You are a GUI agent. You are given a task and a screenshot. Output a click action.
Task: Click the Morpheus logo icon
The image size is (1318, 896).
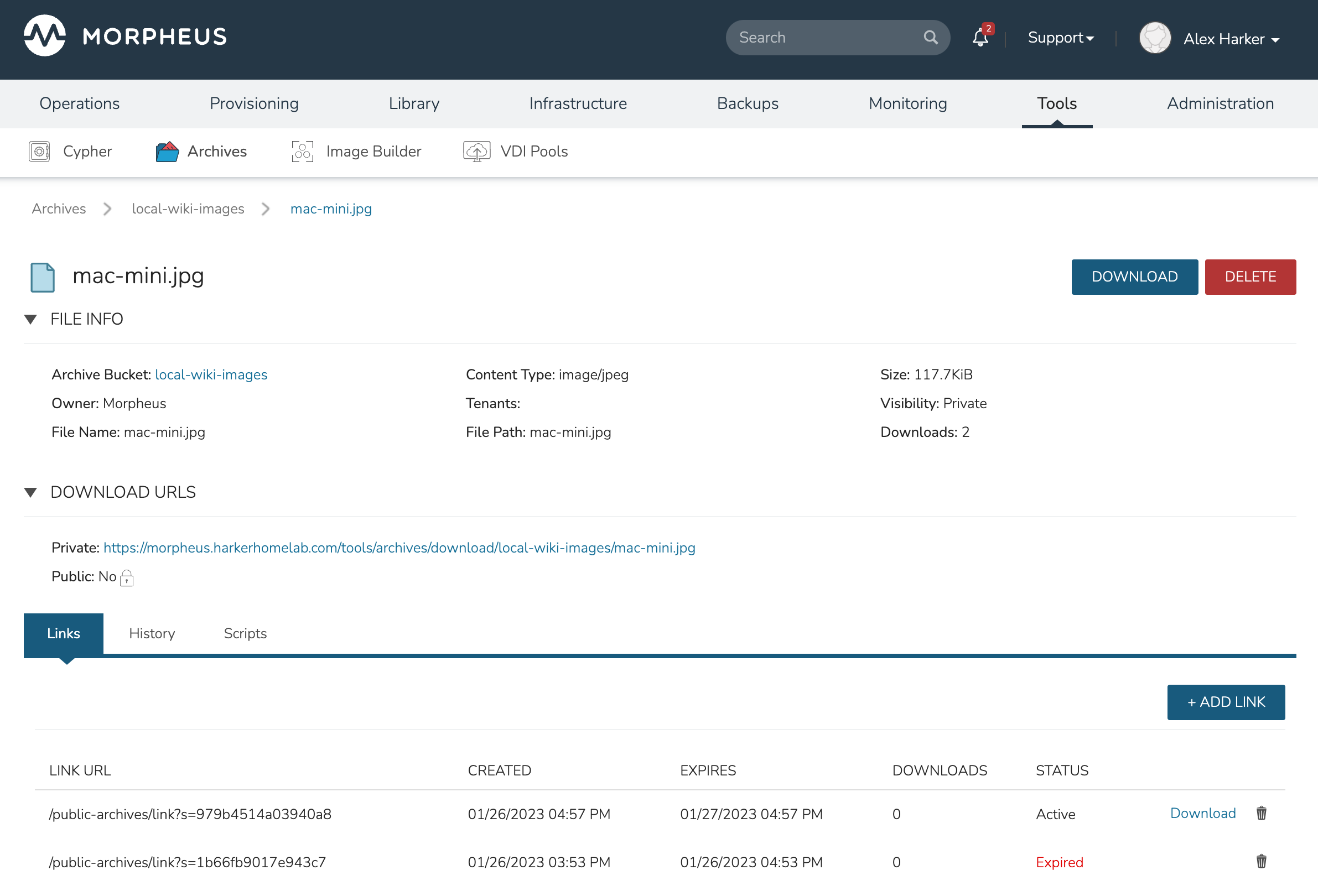[x=44, y=37]
